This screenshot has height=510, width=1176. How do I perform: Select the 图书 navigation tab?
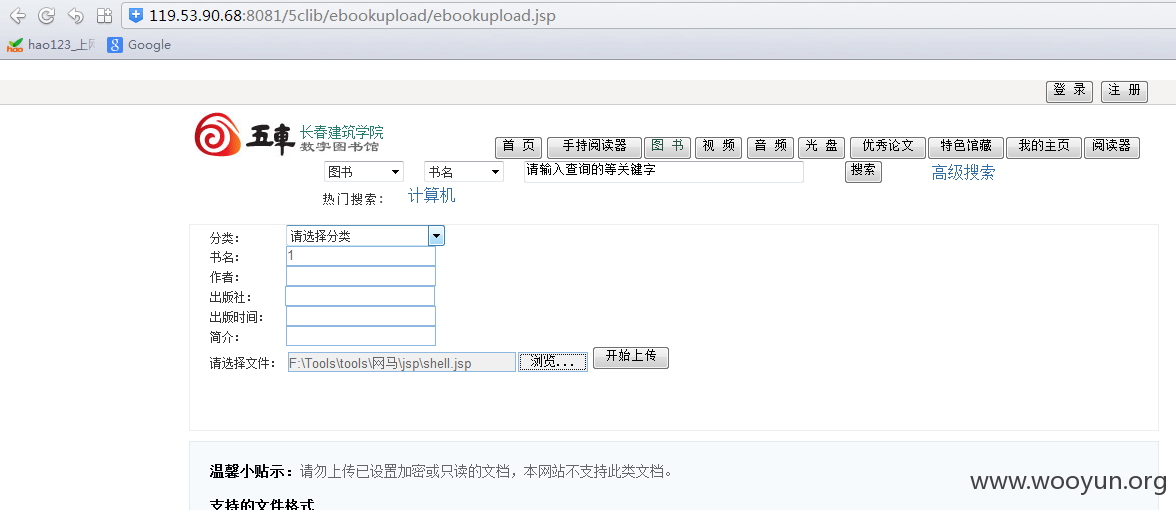[667, 147]
